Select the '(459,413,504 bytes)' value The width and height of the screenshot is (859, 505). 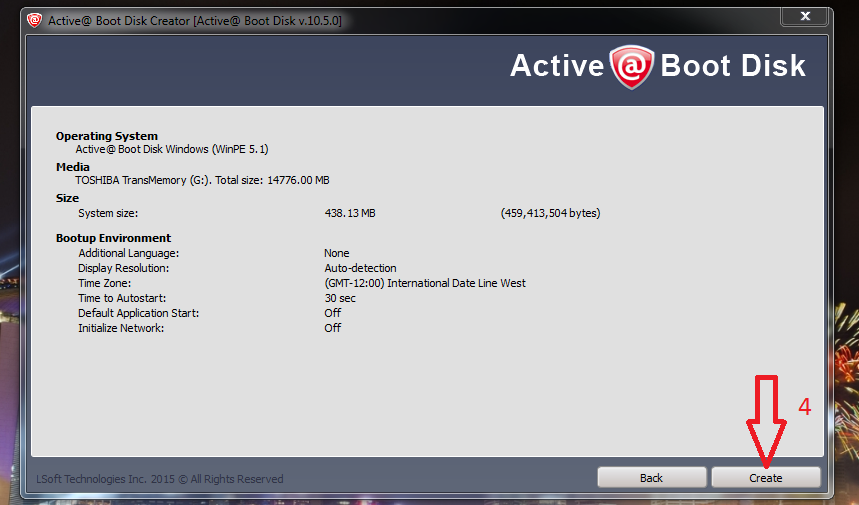point(551,213)
